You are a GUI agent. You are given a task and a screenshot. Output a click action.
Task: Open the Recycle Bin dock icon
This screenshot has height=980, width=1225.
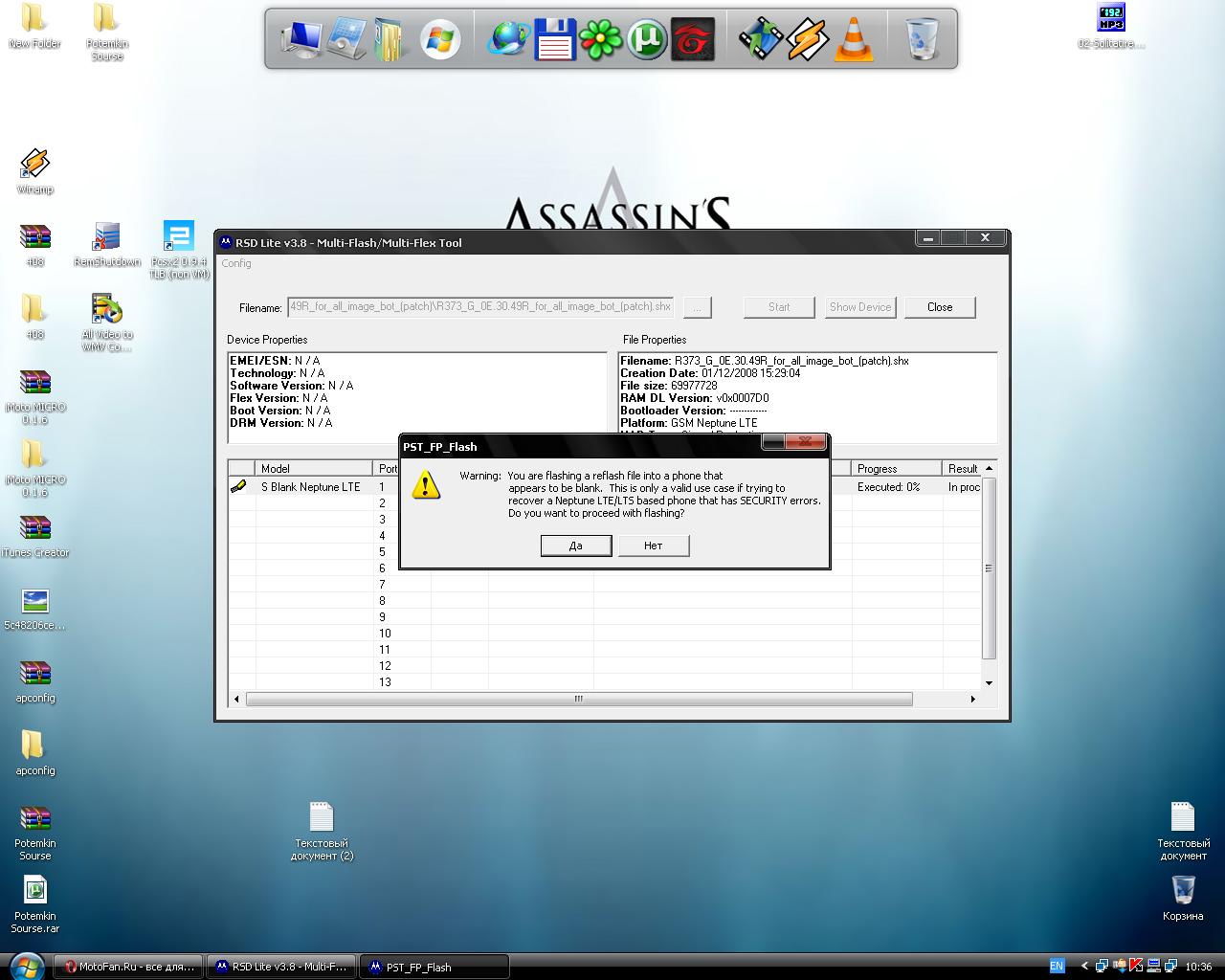[x=923, y=39]
